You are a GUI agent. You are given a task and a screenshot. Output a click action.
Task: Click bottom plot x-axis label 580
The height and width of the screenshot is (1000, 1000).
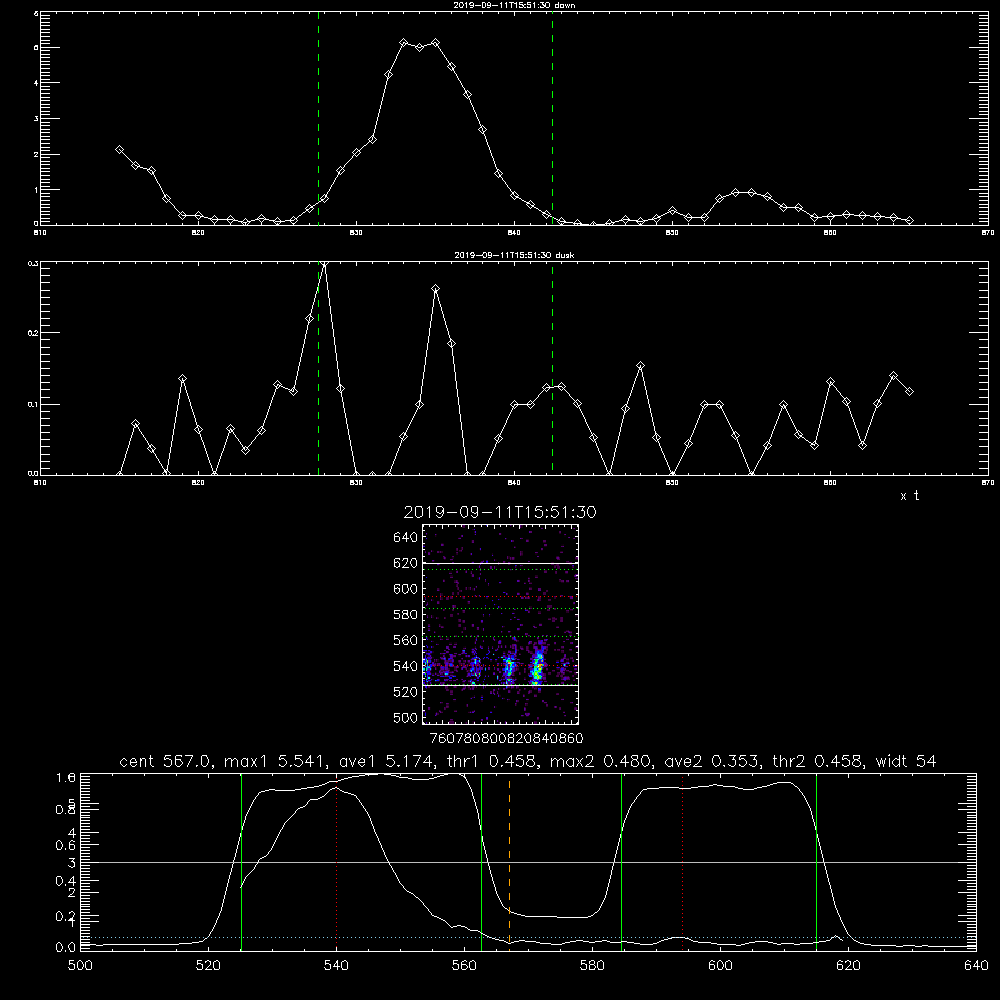click(592, 966)
